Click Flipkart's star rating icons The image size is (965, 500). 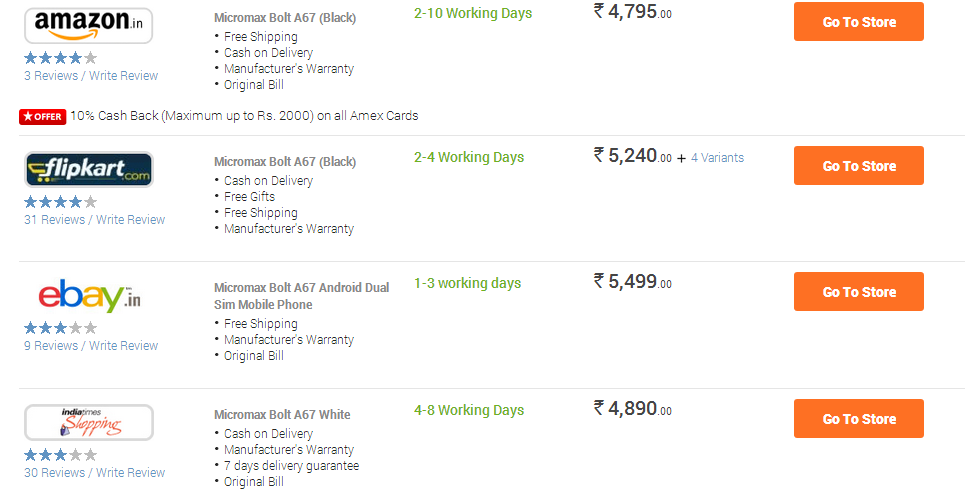click(x=60, y=202)
